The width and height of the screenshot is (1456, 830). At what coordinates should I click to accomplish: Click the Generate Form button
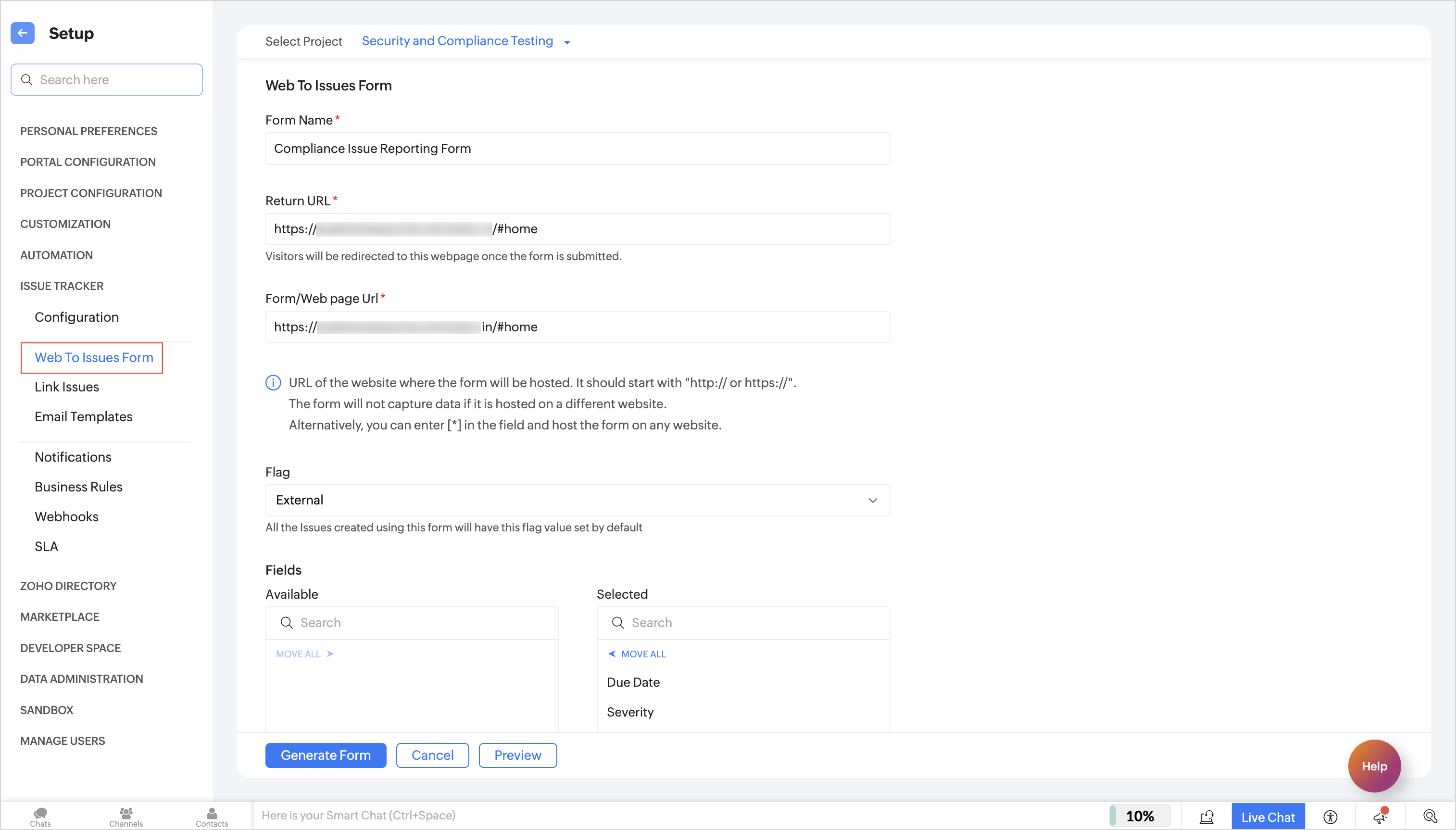(326, 755)
